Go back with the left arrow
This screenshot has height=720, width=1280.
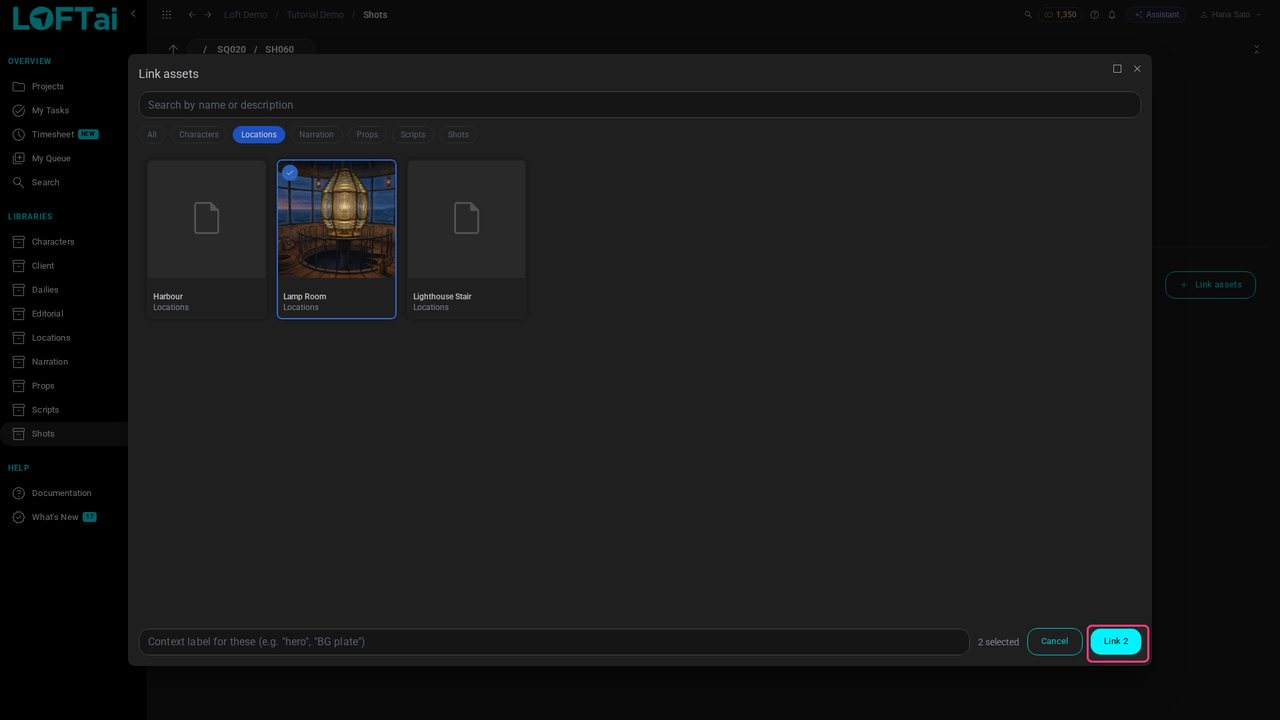pyautogui.click(x=192, y=15)
